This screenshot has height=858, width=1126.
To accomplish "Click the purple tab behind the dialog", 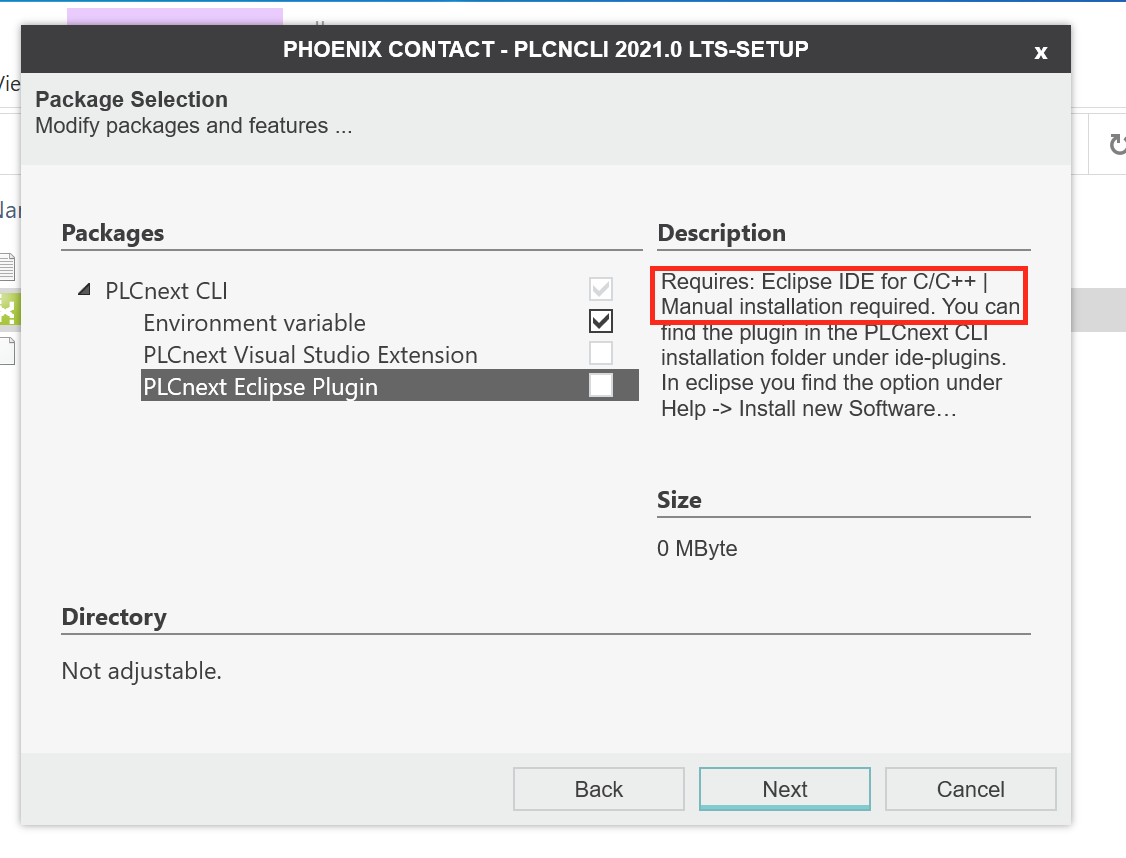I will (x=175, y=16).
